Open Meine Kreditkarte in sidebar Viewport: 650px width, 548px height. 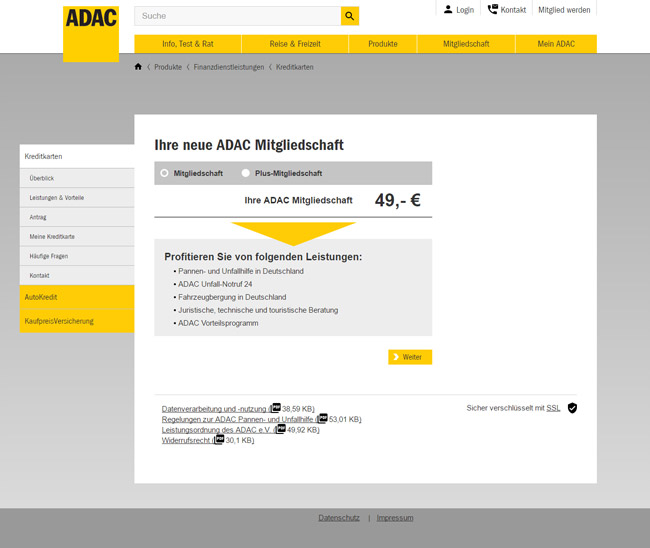tap(77, 237)
